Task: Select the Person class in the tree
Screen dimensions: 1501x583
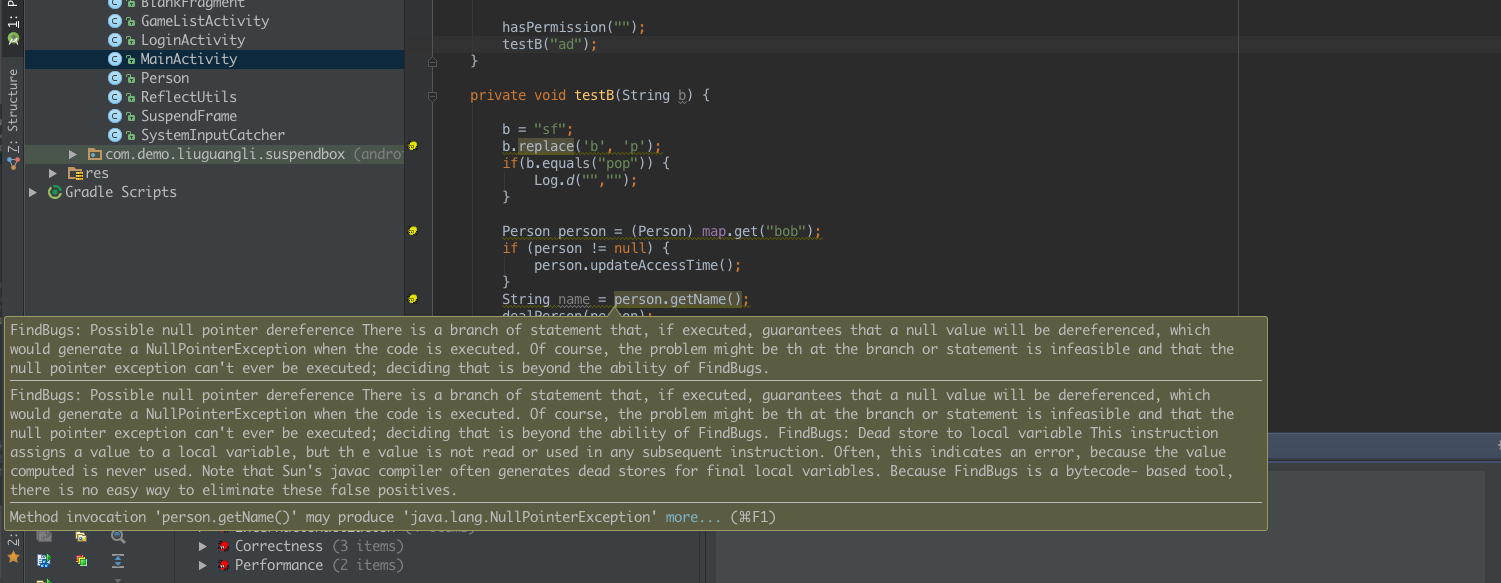Action: [165, 78]
